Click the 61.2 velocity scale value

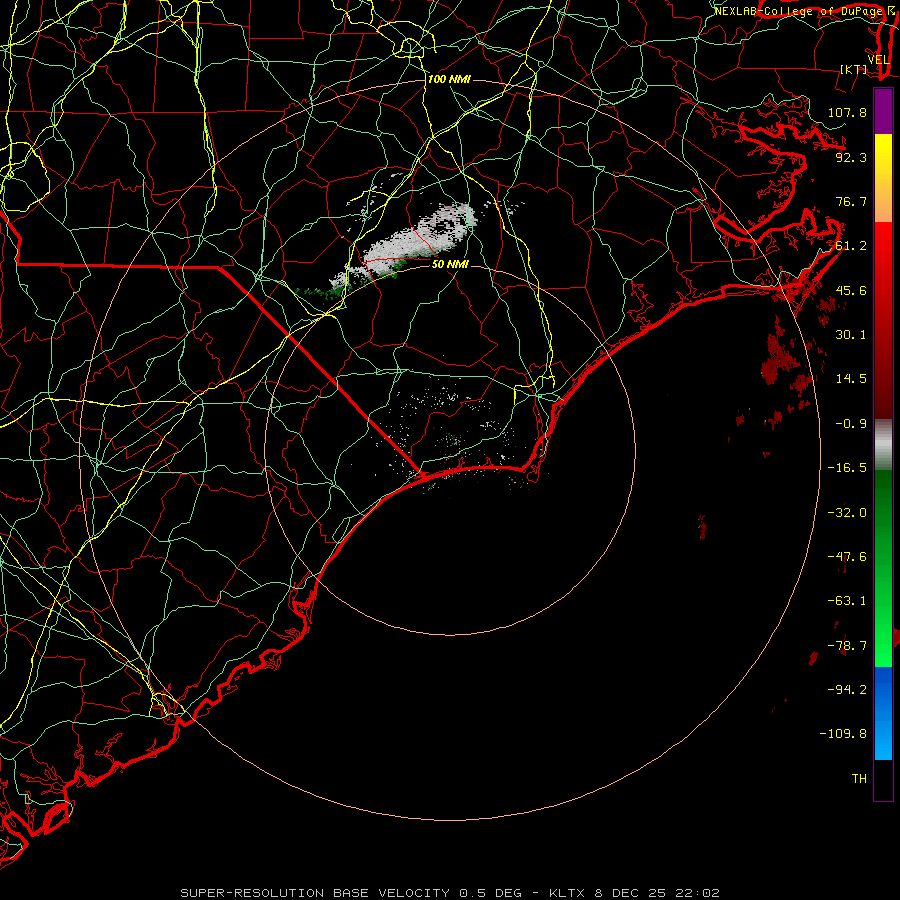tap(851, 246)
